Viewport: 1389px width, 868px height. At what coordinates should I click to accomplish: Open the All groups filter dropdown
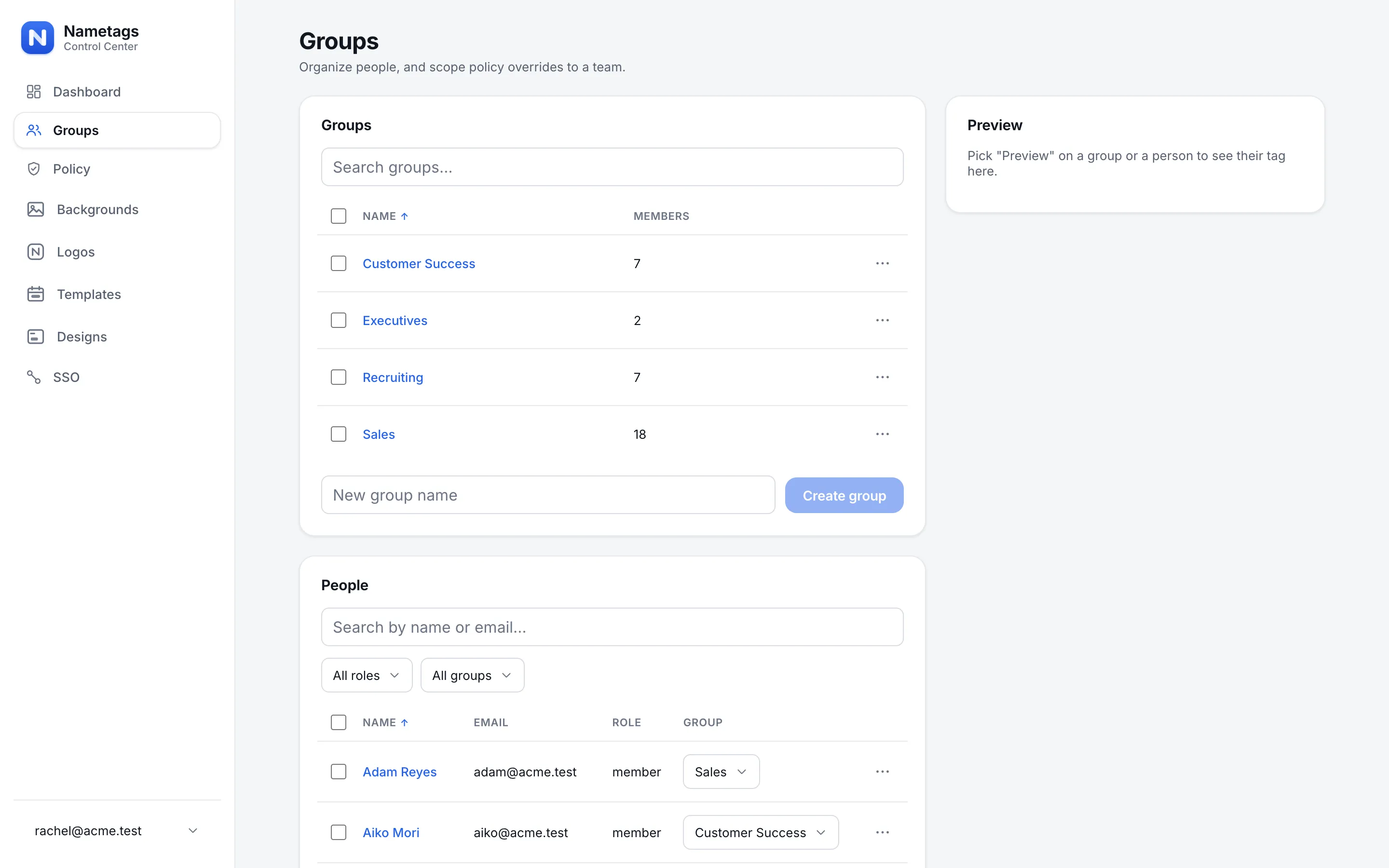tap(472, 675)
